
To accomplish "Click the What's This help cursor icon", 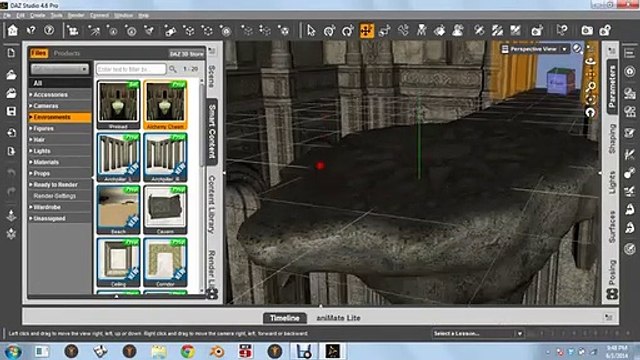I will pos(31,30).
